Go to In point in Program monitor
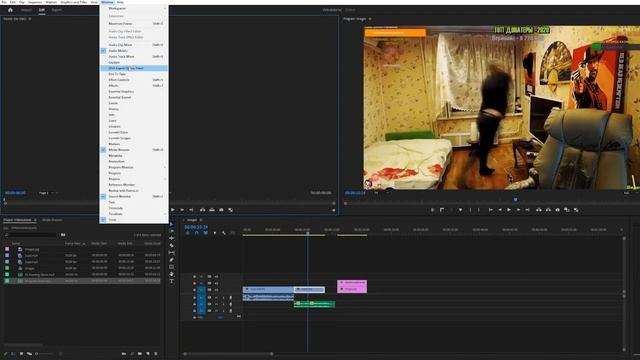This screenshot has width=640, height=360. pyautogui.click(x=491, y=210)
